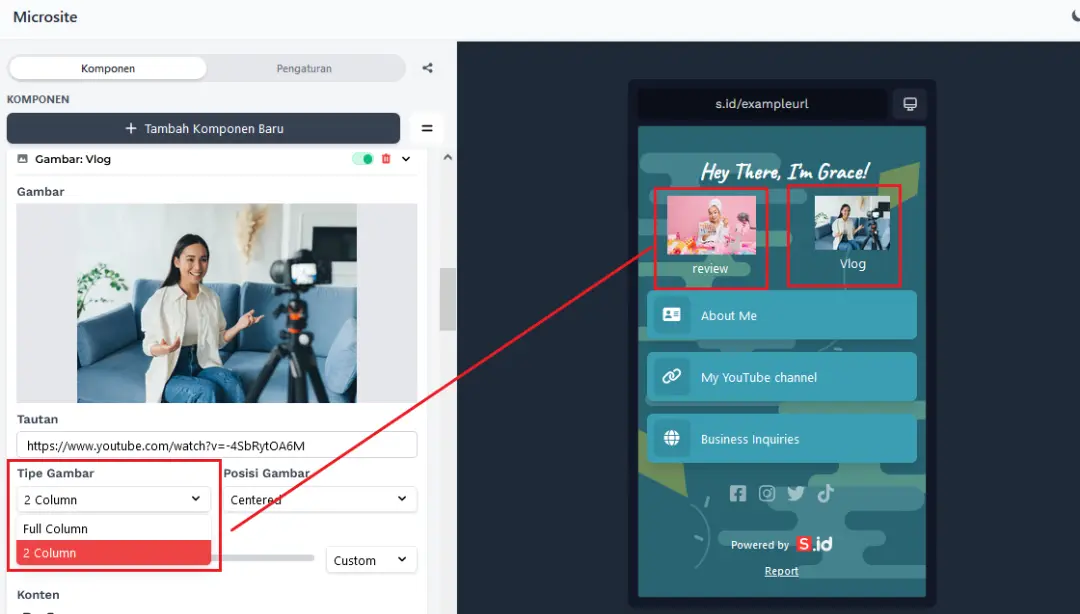Click the reorder components icon
This screenshot has width=1080, height=614.
(427, 129)
